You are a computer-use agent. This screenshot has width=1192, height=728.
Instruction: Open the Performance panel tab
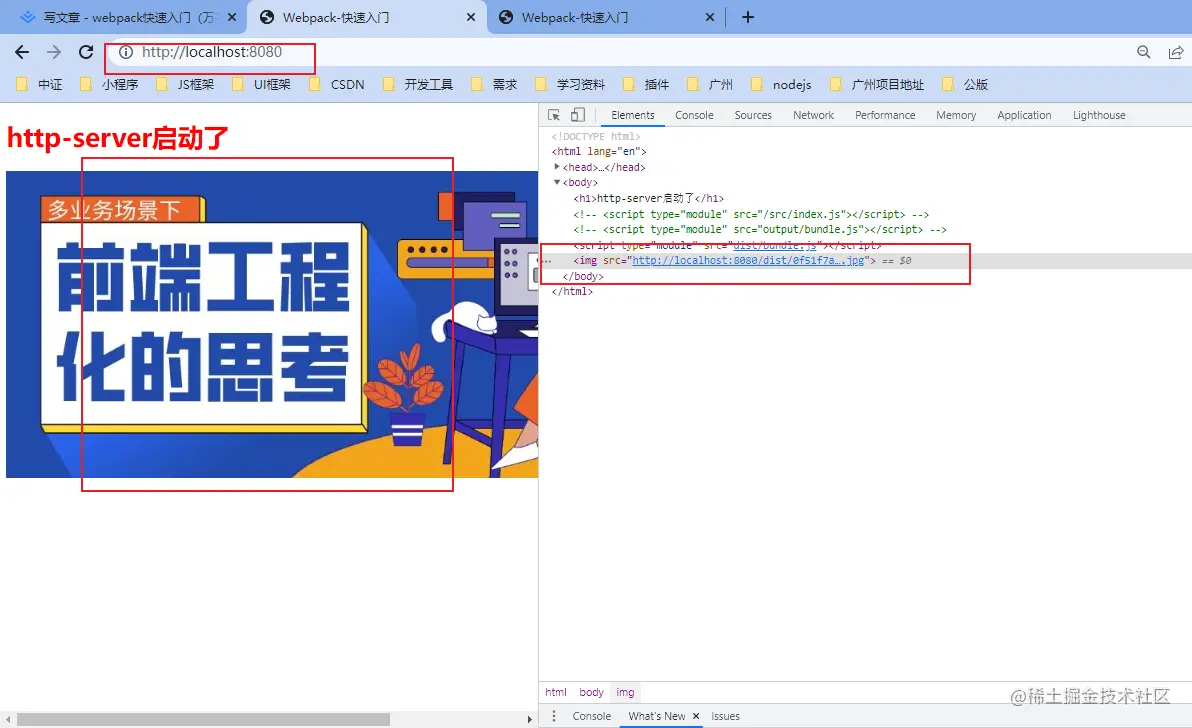point(885,115)
